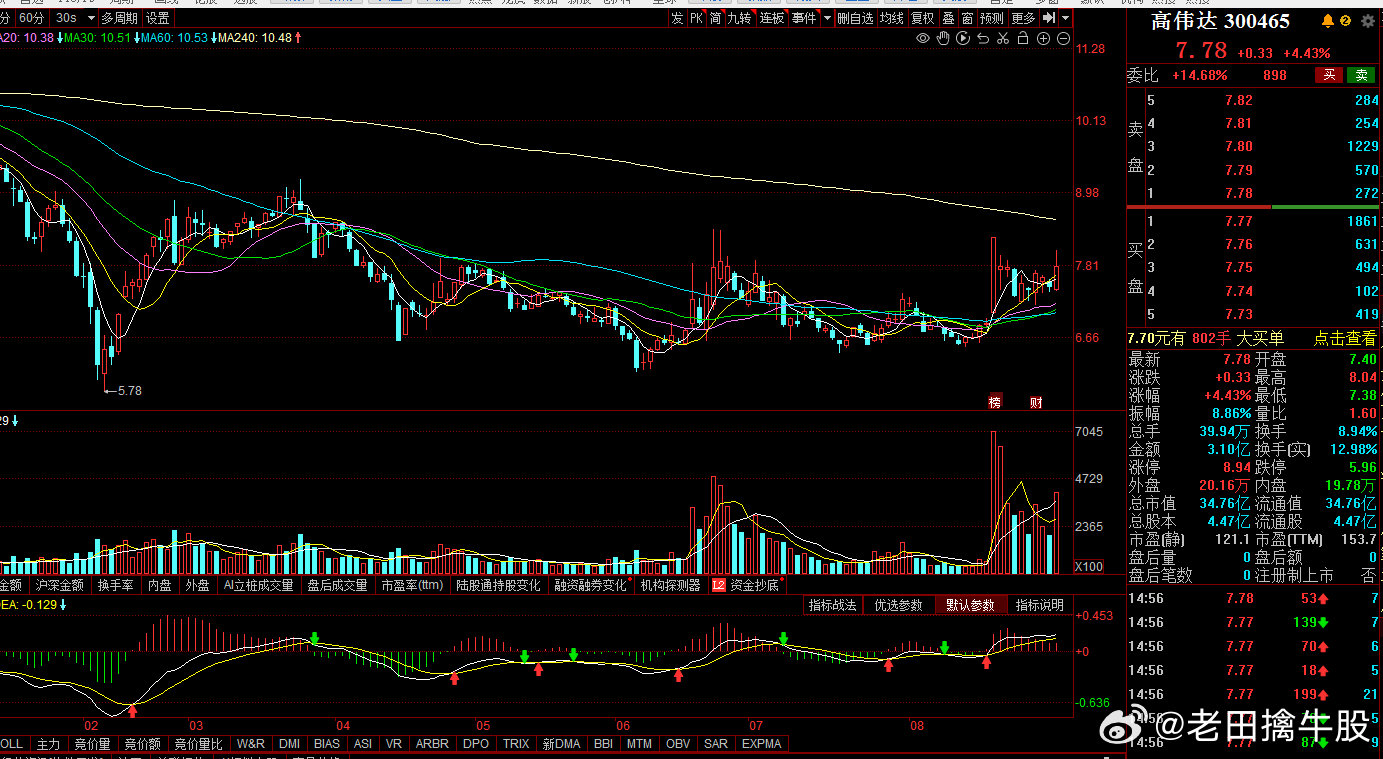1383x759 pixels.
Task: Click the 点击查看 link
Action: 1344,339
